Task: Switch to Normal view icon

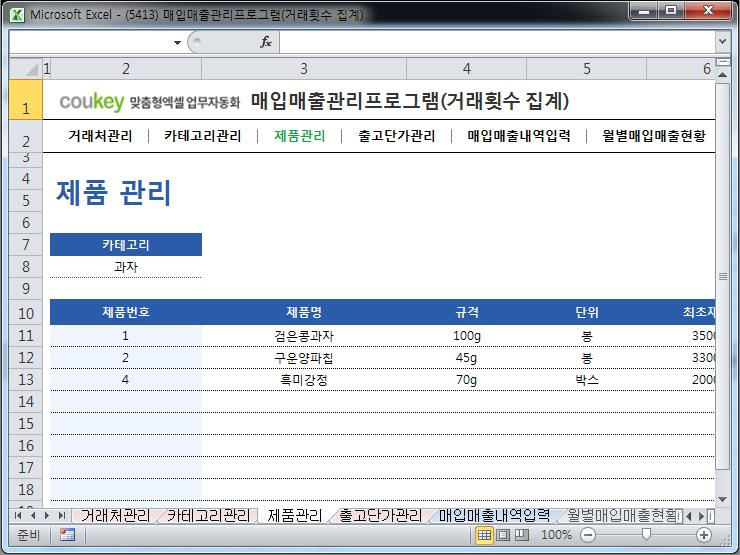Action: (x=484, y=535)
